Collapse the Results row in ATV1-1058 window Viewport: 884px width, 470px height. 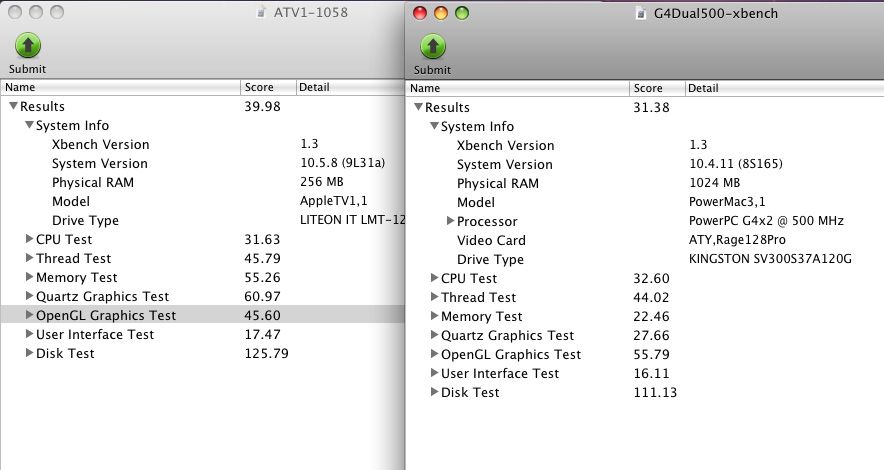pos(14,106)
